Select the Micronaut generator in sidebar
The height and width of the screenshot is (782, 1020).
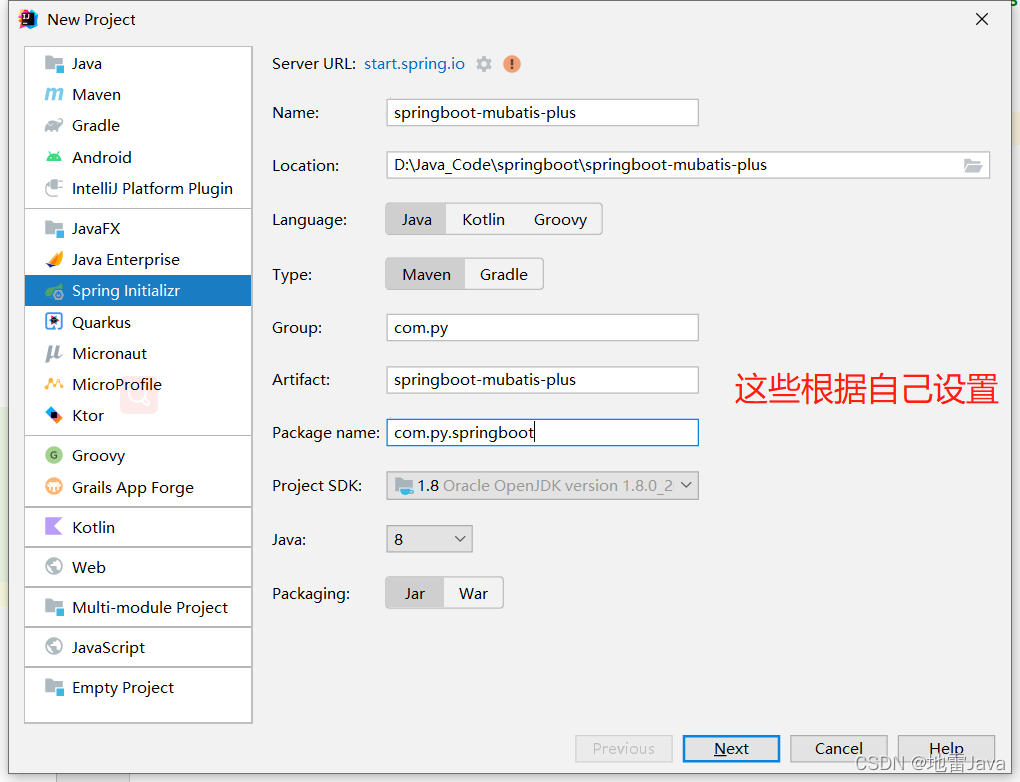105,353
